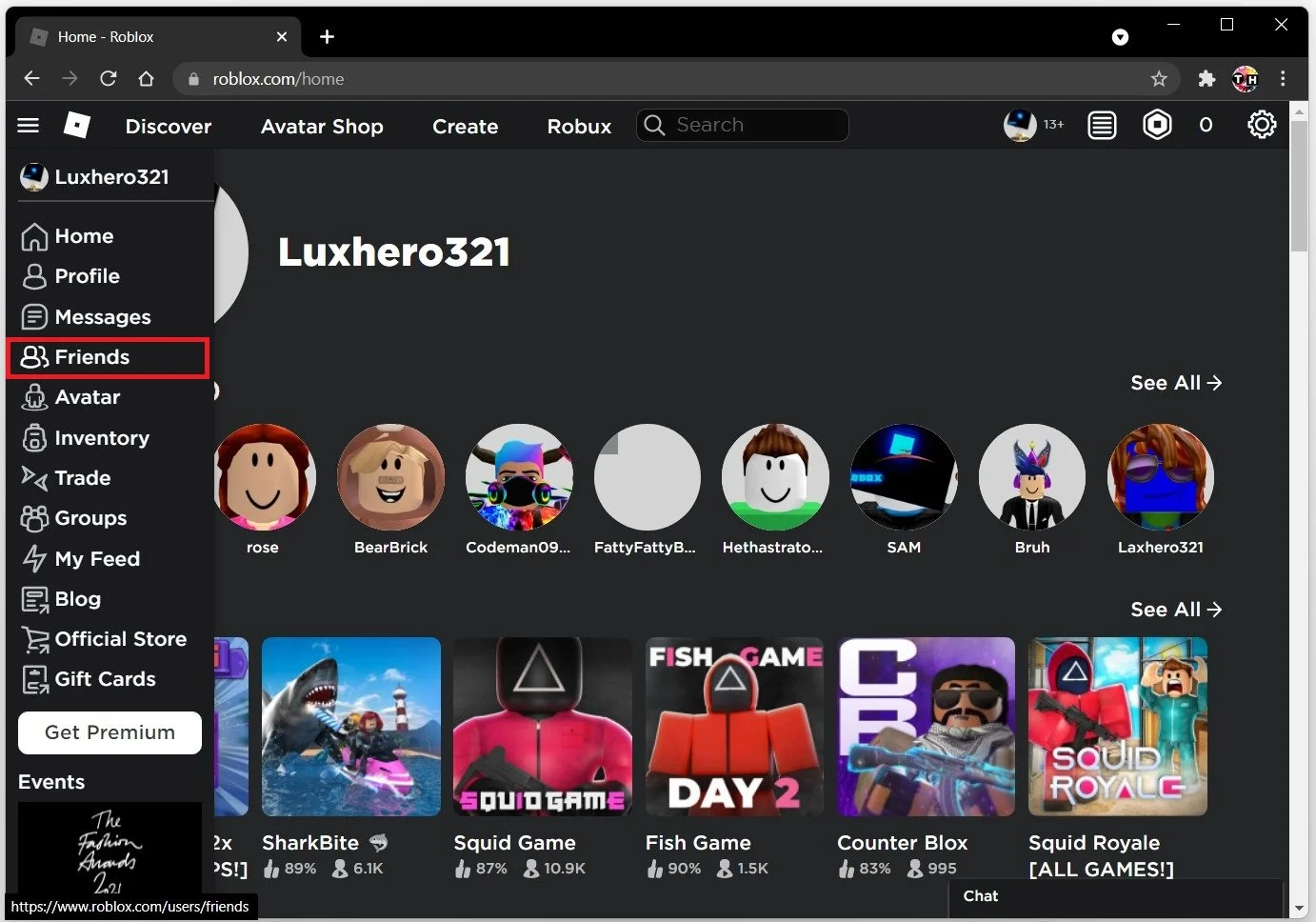Open friend SAM's avatar
Viewport: 1316px width, 922px height.
pyautogui.click(x=904, y=477)
